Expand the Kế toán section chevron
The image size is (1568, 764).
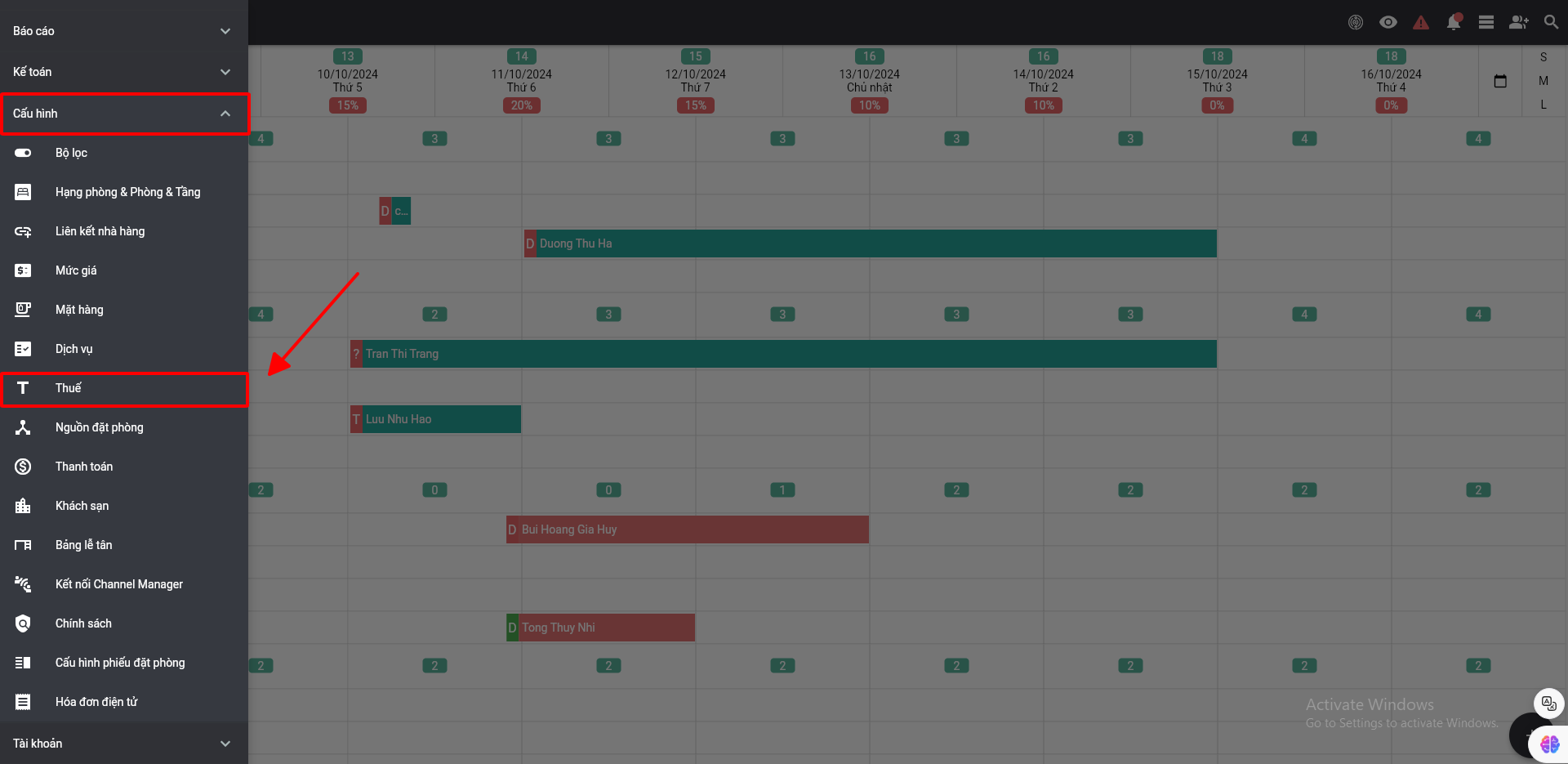pos(225,72)
